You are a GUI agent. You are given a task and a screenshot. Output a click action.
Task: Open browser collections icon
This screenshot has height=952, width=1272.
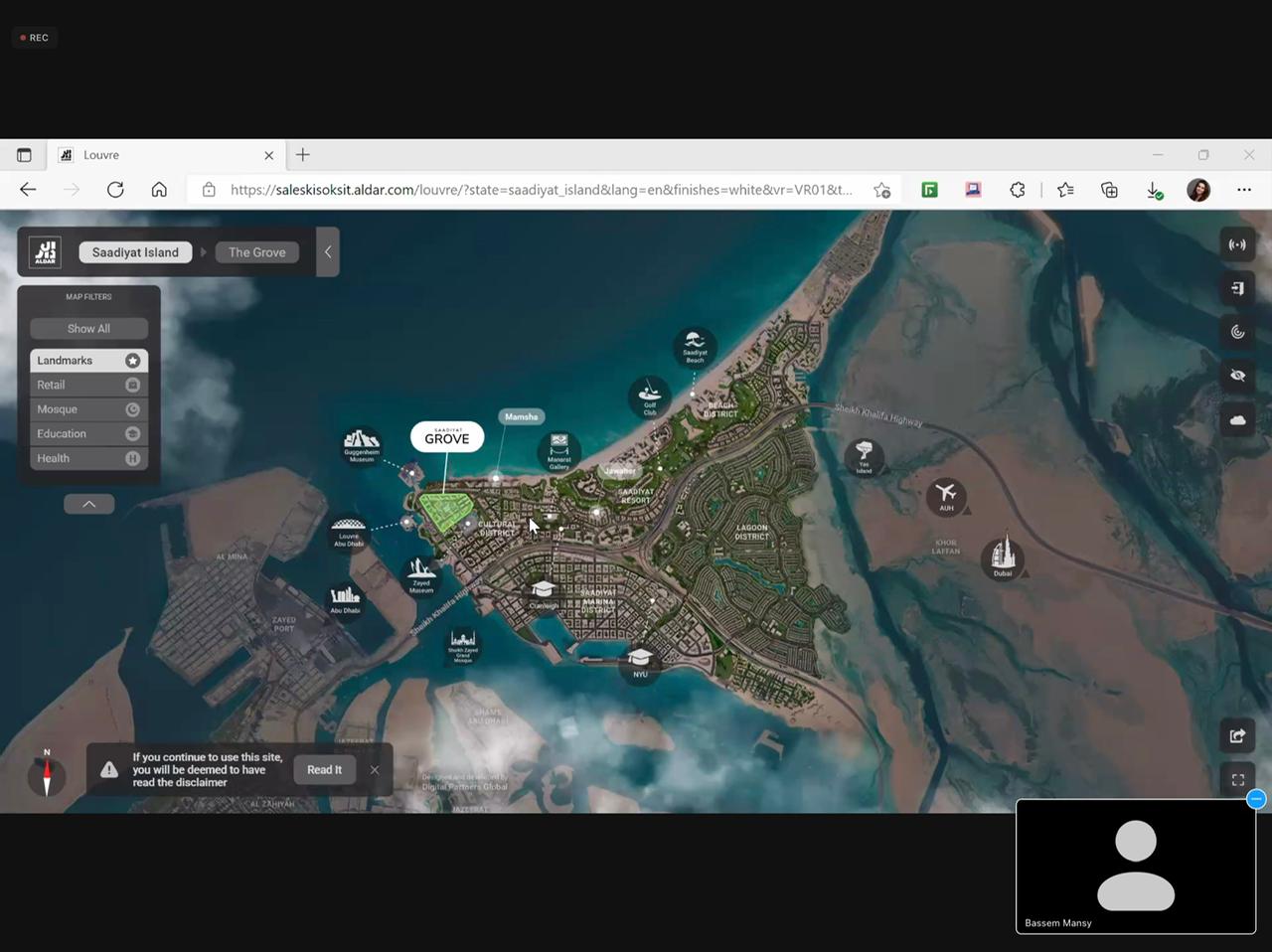(1110, 190)
